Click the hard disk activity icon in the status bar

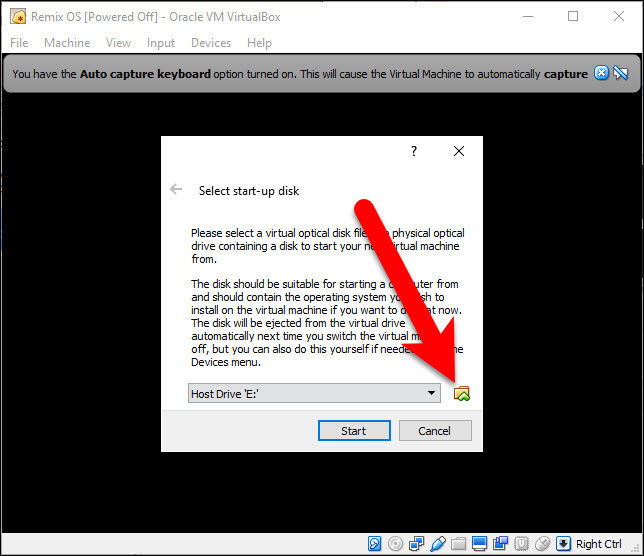(x=374, y=544)
